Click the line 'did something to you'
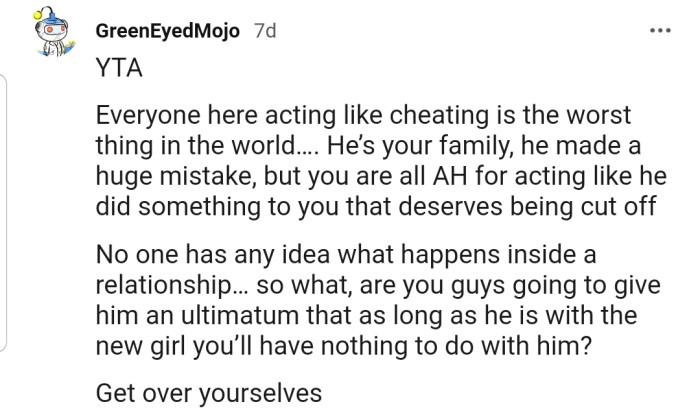 click(x=376, y=206)
